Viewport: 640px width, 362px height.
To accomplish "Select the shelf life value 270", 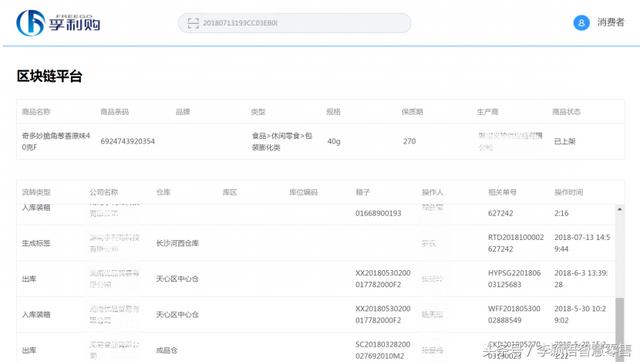I will pos(409,141).
